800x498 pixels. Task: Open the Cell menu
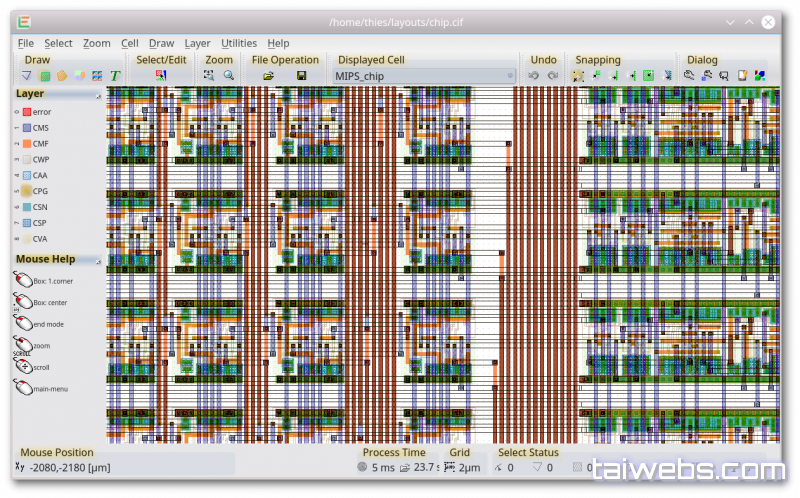click(130, 43)
